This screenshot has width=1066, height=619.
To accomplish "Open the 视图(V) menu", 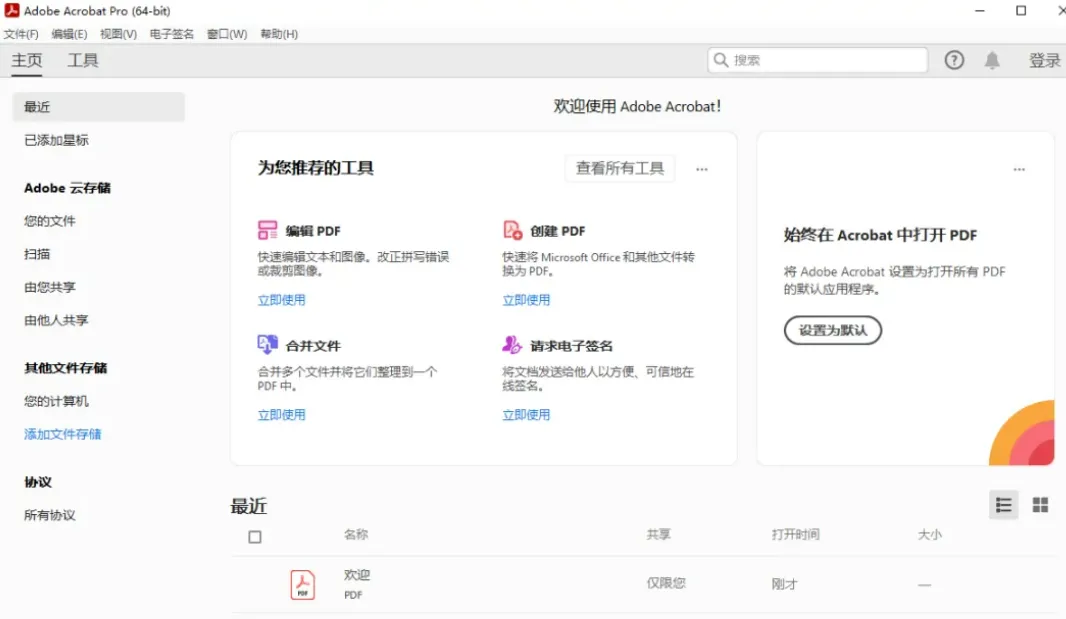I will coord(118,34).
